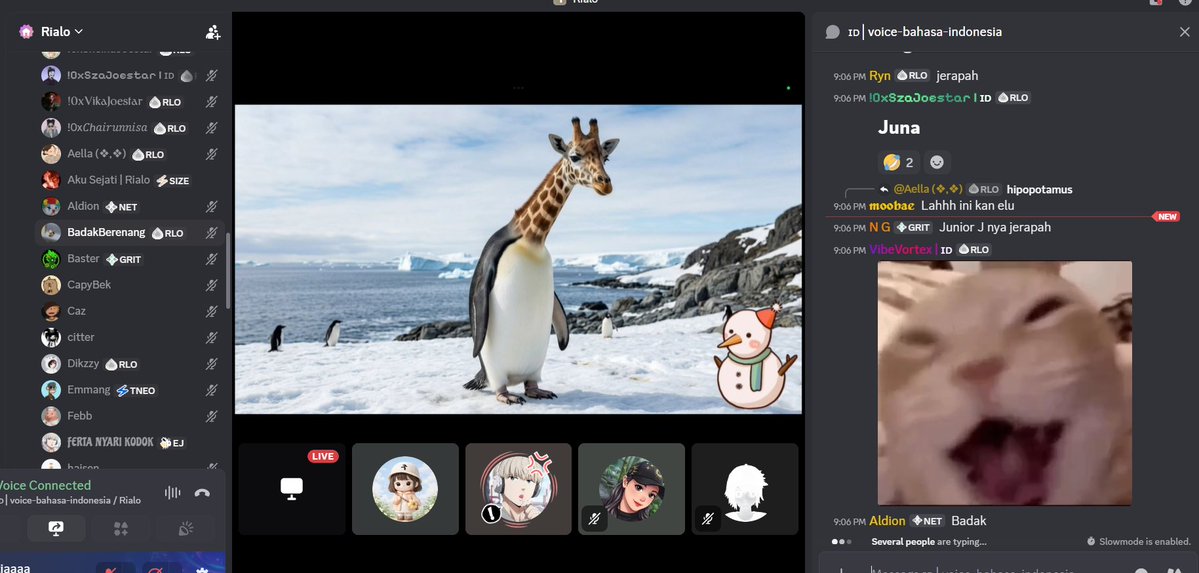The width and height of the screenshot is (1199, 573).
Task: Open the cat GIF posted by VibeVortex
Action: [x=1005, y=383]
